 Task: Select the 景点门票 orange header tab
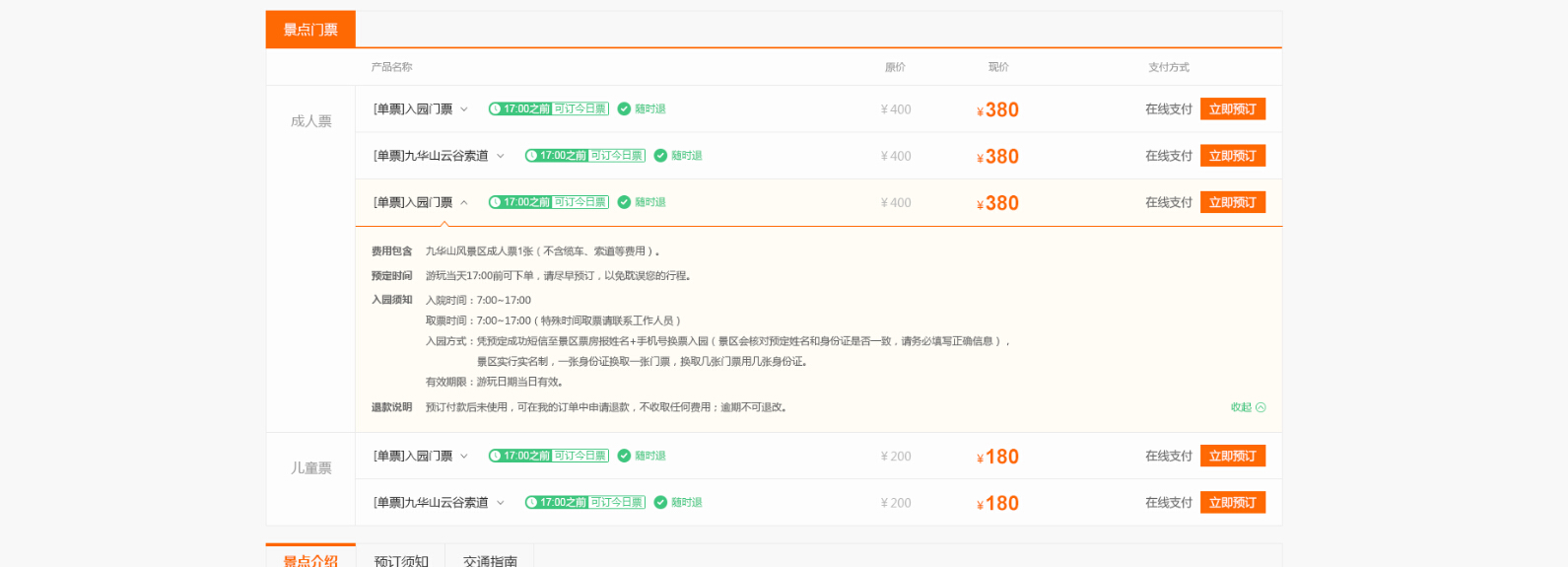(310, 30)
